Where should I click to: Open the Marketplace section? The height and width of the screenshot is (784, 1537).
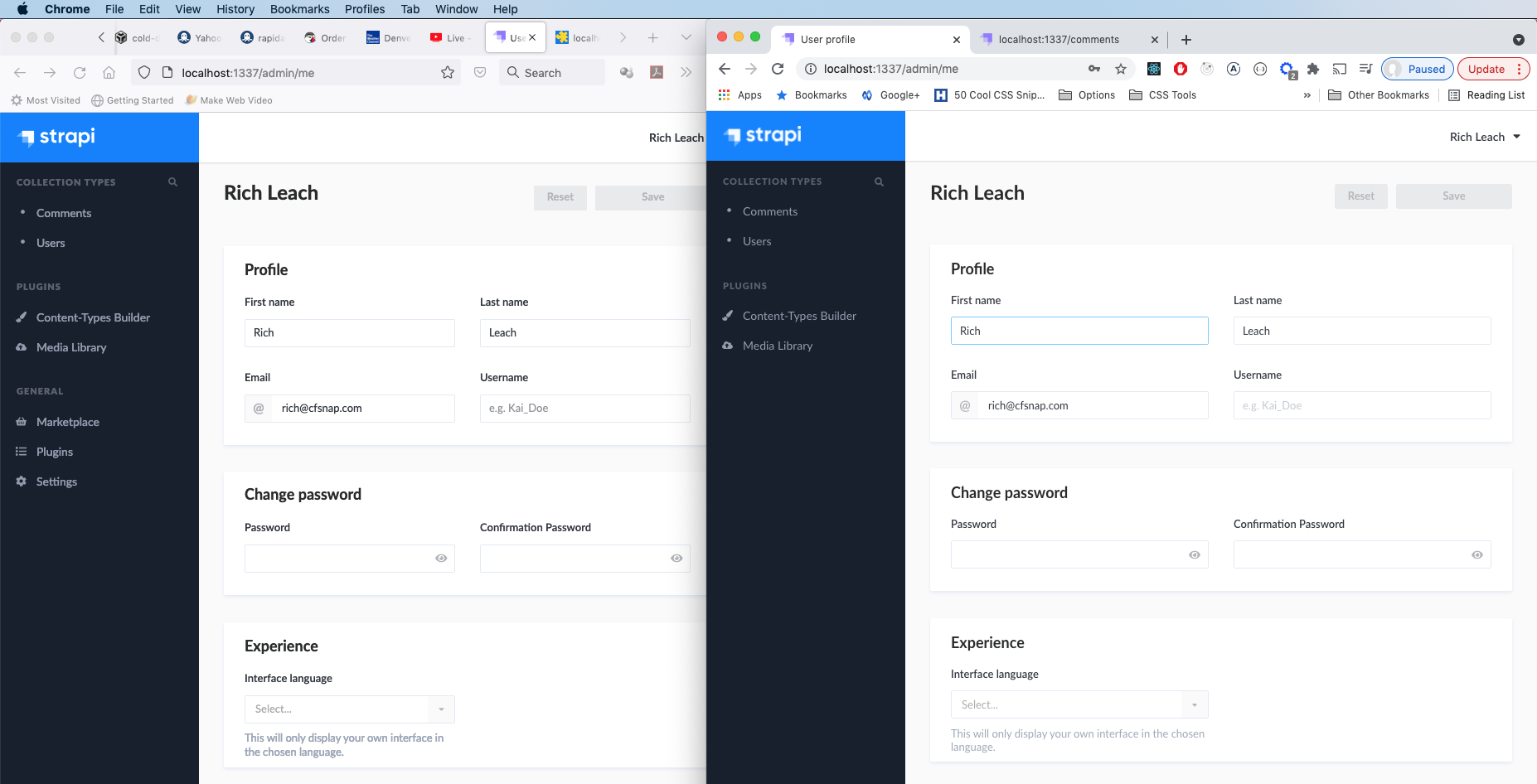[67, 422]
